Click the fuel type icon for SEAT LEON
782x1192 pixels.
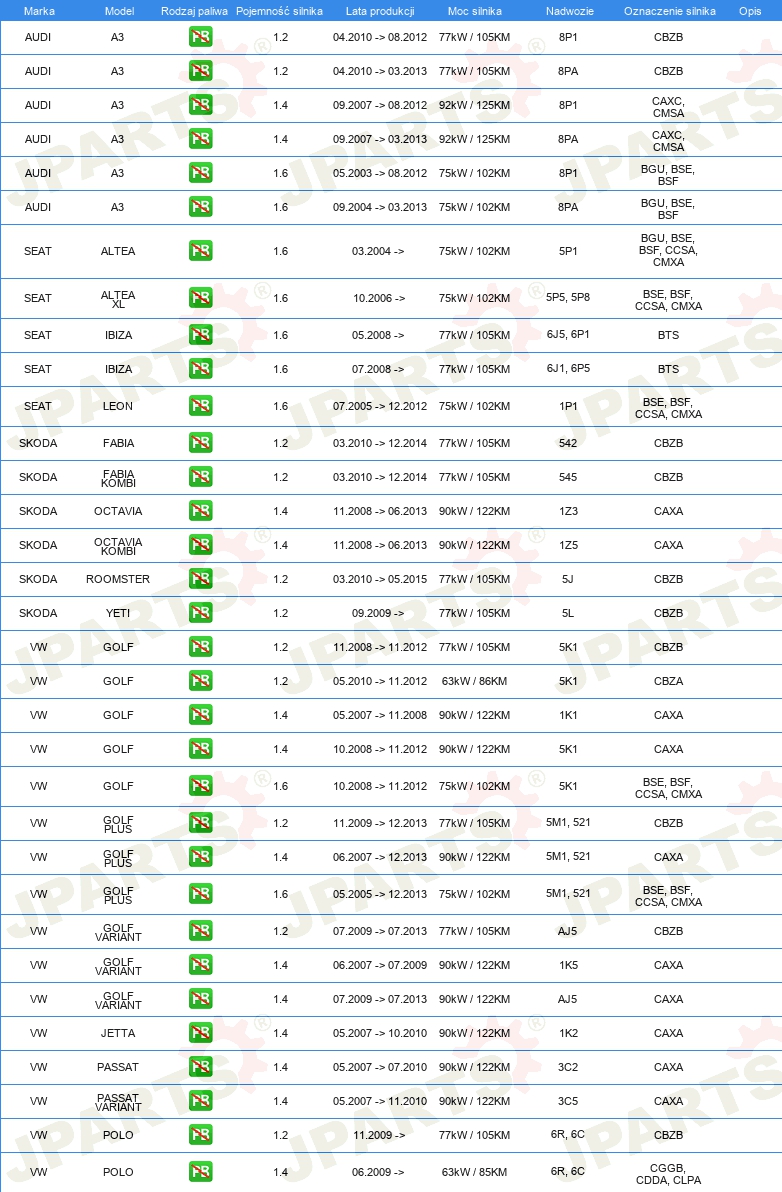[x=201, y=406]
